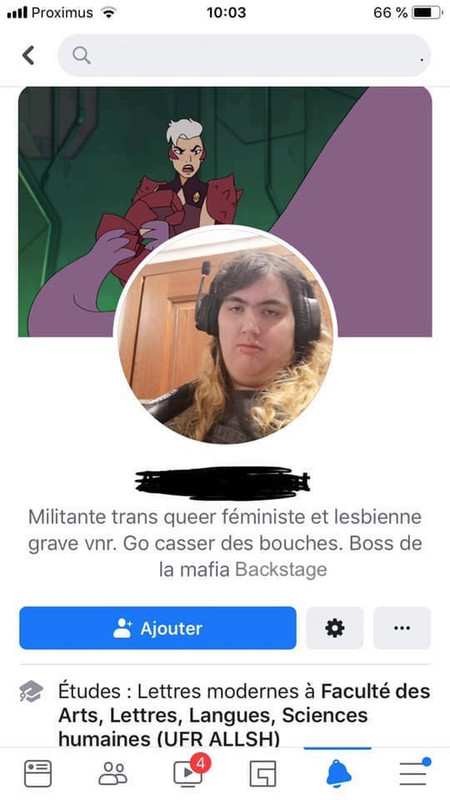Open the Friends tab icon
The width and height of the screenshot is (450, 800).
tap(113, 773)
